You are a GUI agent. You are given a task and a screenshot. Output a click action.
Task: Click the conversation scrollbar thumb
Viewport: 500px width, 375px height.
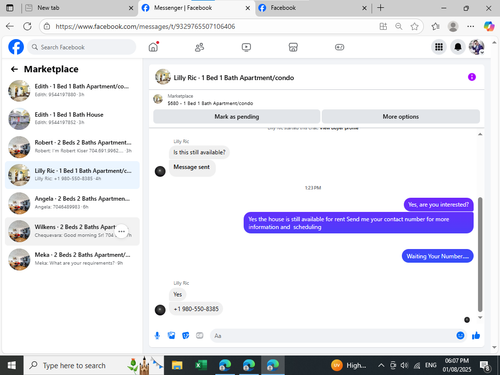(480, 254)
